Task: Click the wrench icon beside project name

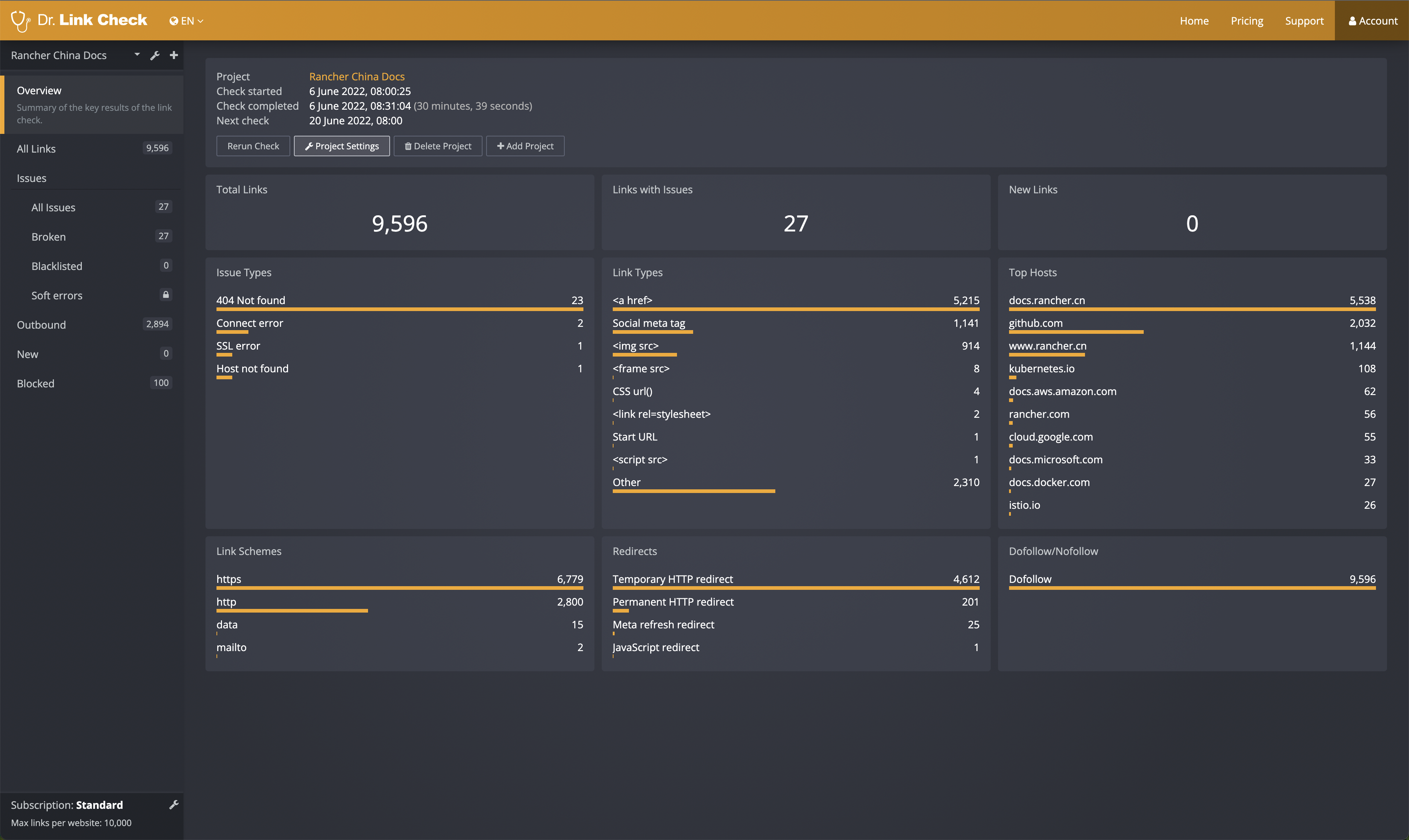Action: tap(154, 55)
